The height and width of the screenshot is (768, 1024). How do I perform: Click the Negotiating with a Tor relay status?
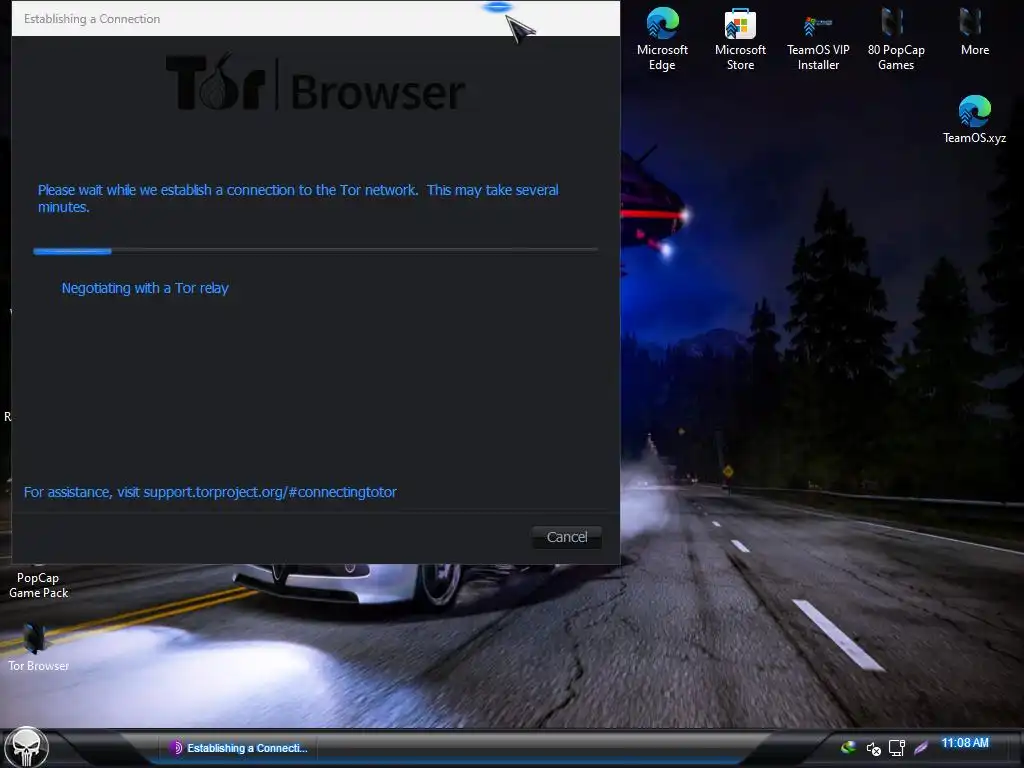tap(145, 288)
